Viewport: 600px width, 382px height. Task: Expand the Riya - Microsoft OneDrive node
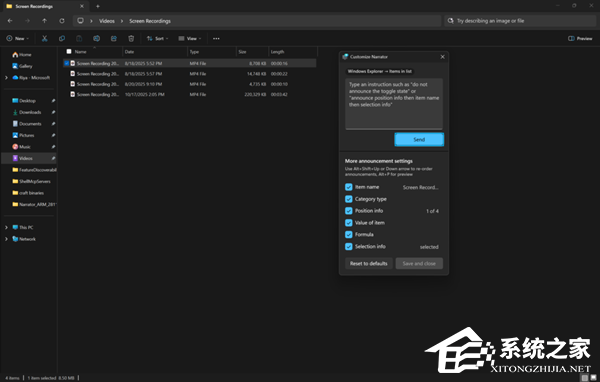pos(6,77)
